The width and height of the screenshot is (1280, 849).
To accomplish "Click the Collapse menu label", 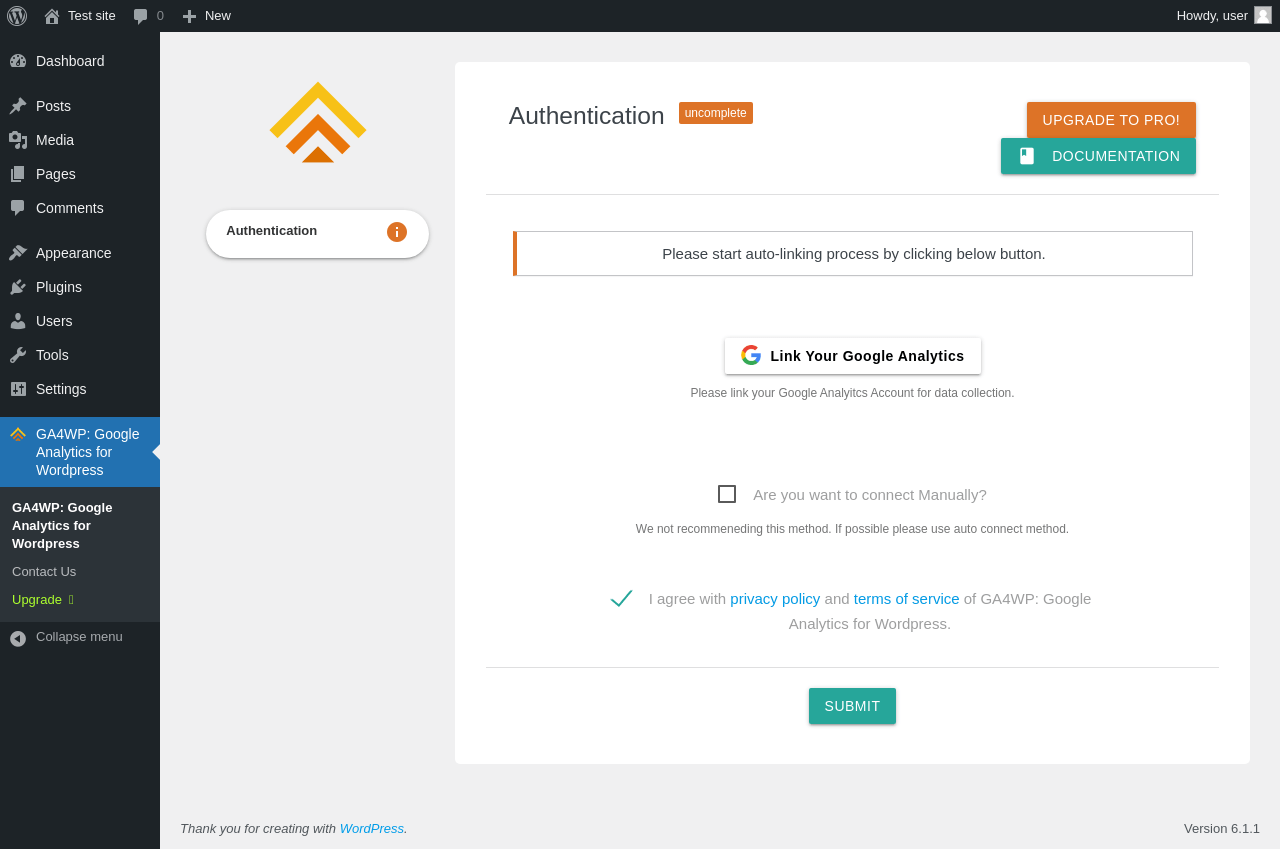I will [x=79, y=637].
